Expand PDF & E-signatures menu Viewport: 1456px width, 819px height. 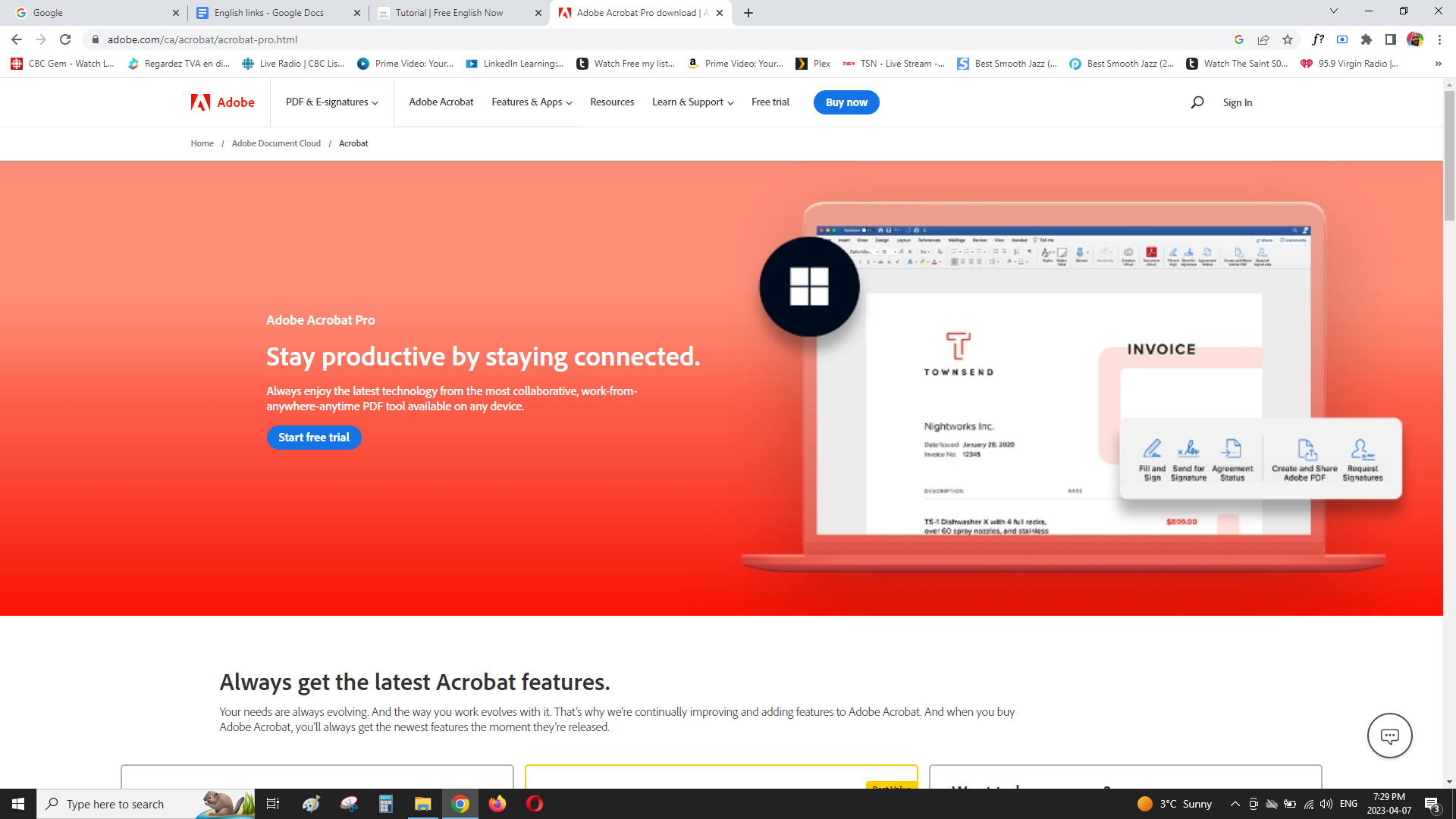tap(331, 102)
